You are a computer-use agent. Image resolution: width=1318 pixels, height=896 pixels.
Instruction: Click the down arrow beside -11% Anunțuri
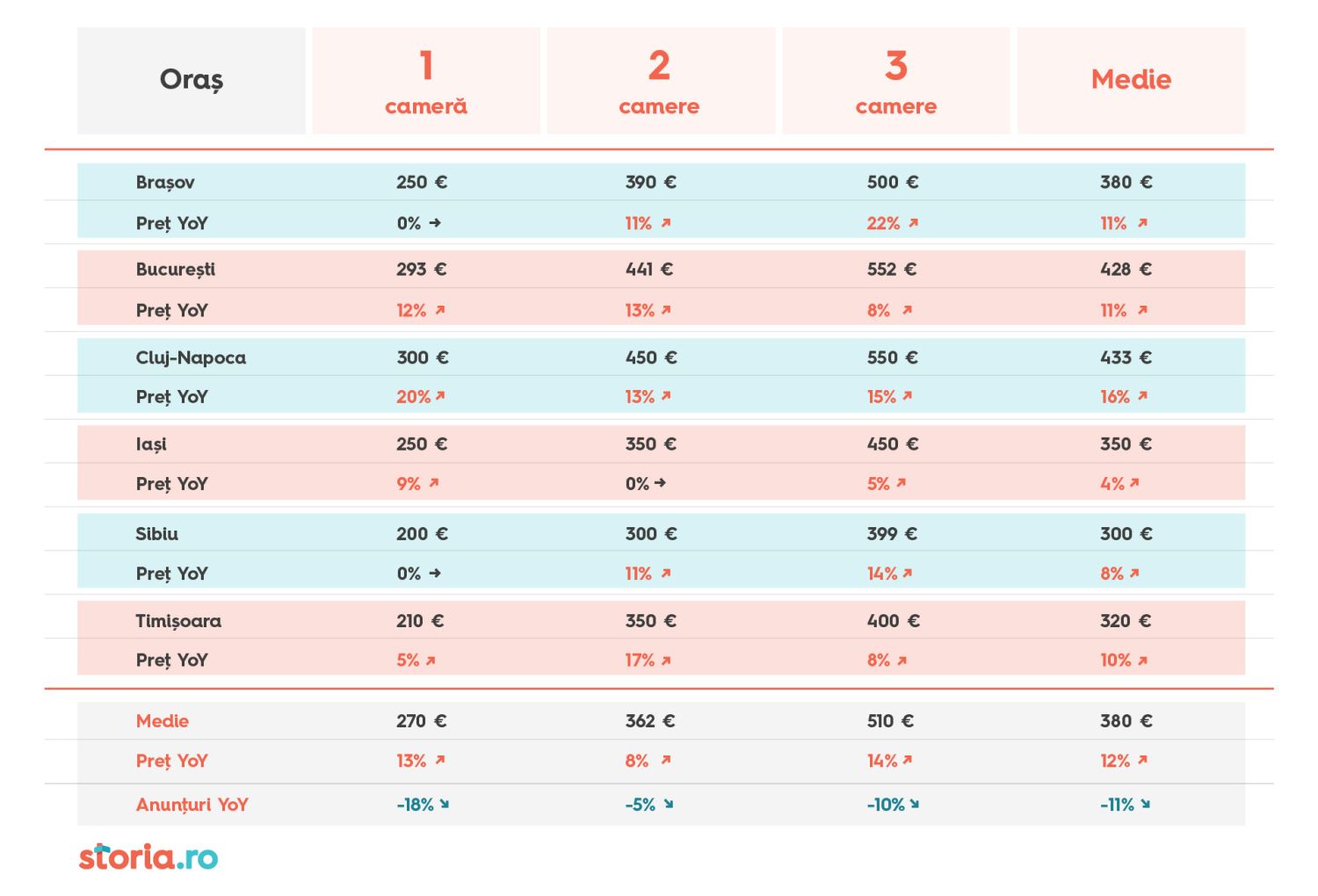(1146, 804)
